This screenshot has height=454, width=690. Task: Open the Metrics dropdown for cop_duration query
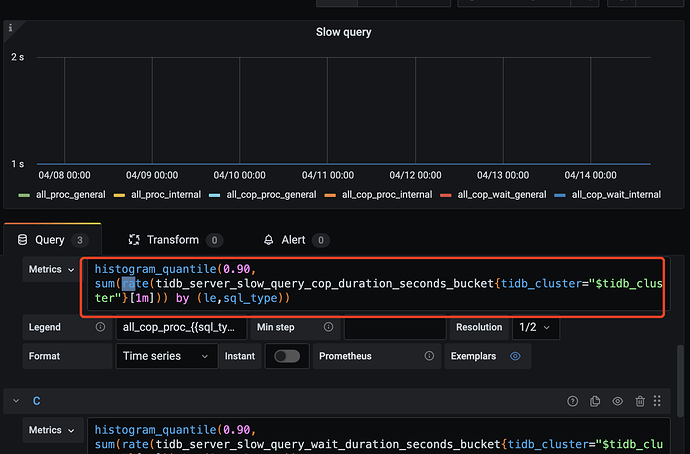coord(51,269)
